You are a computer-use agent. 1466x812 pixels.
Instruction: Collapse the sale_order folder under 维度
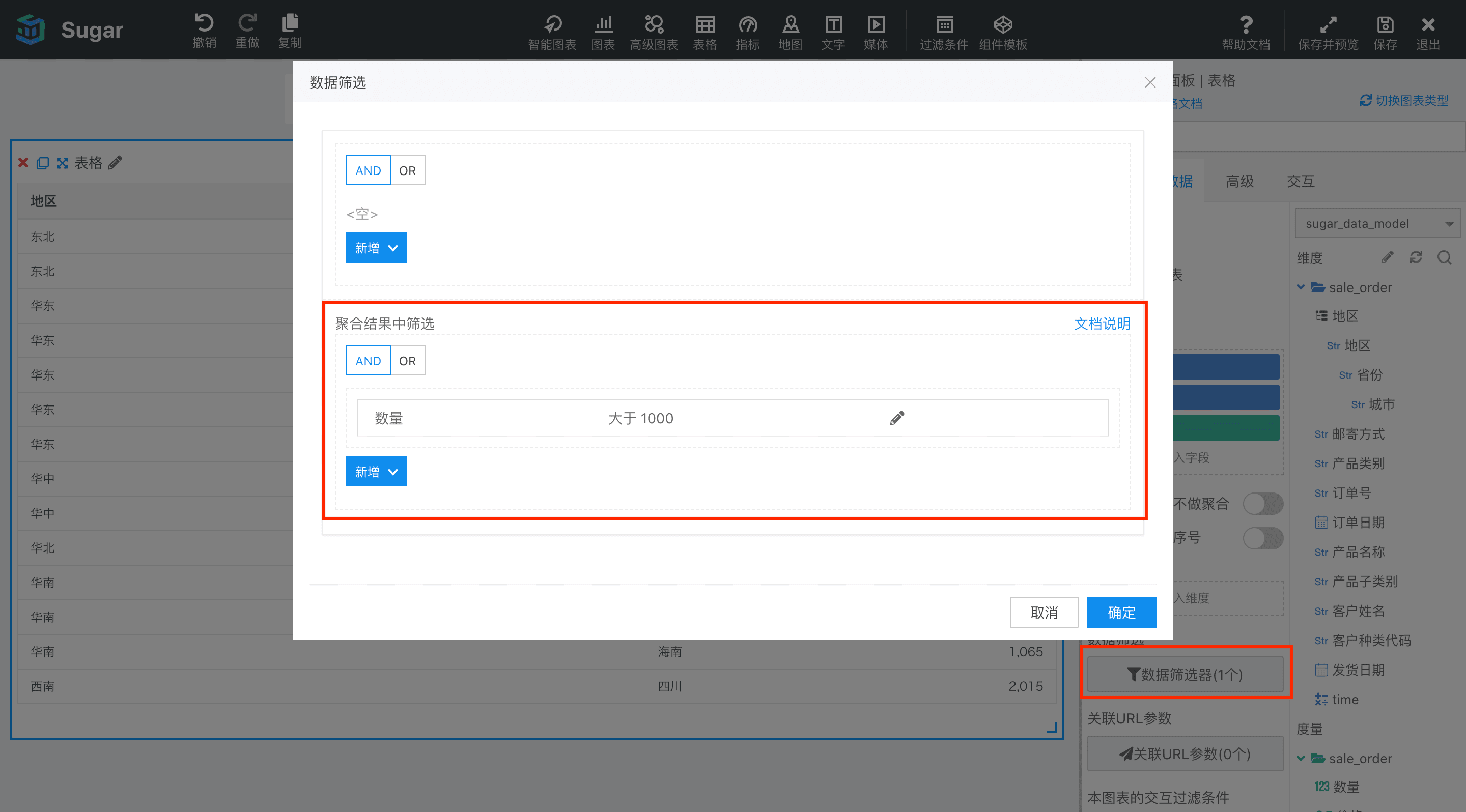coord(1301,287)
